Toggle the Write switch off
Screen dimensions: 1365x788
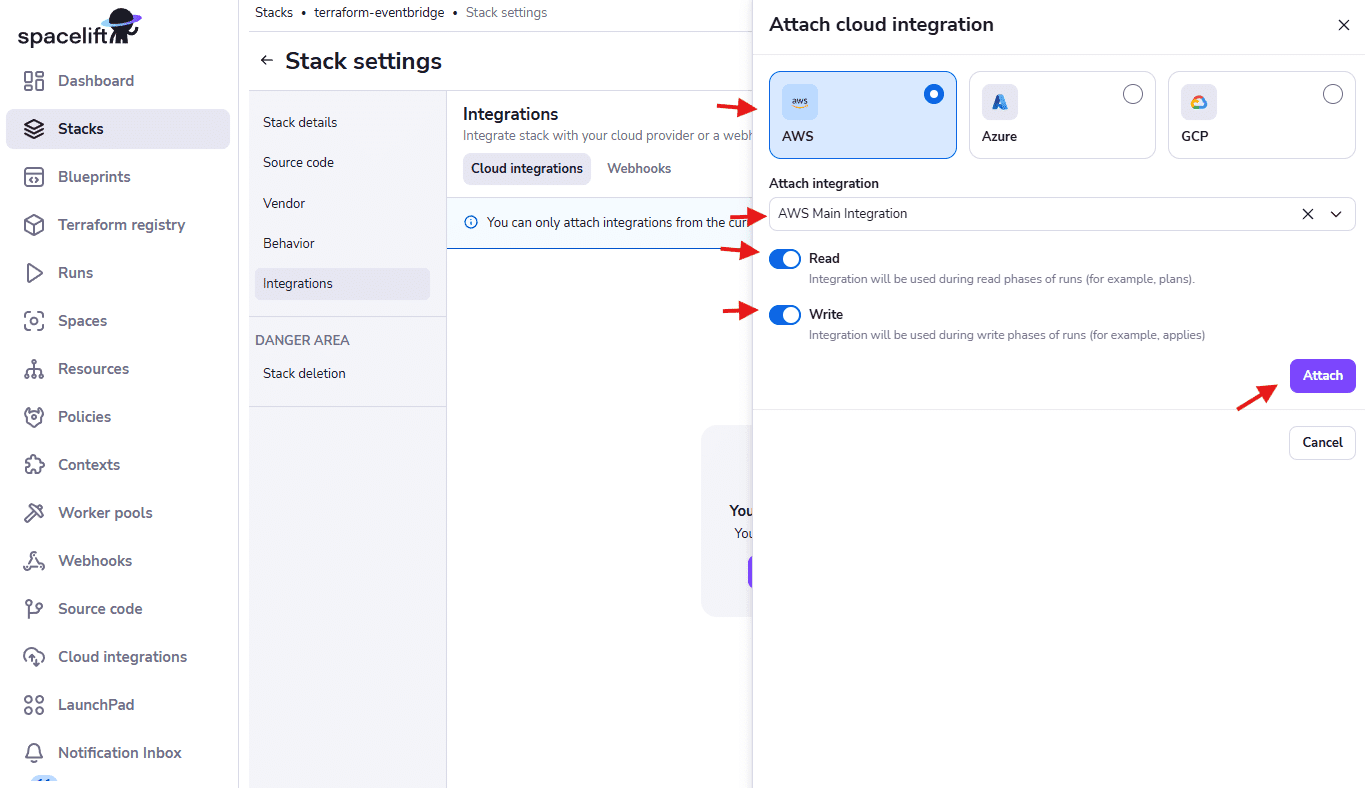point(785,315)
